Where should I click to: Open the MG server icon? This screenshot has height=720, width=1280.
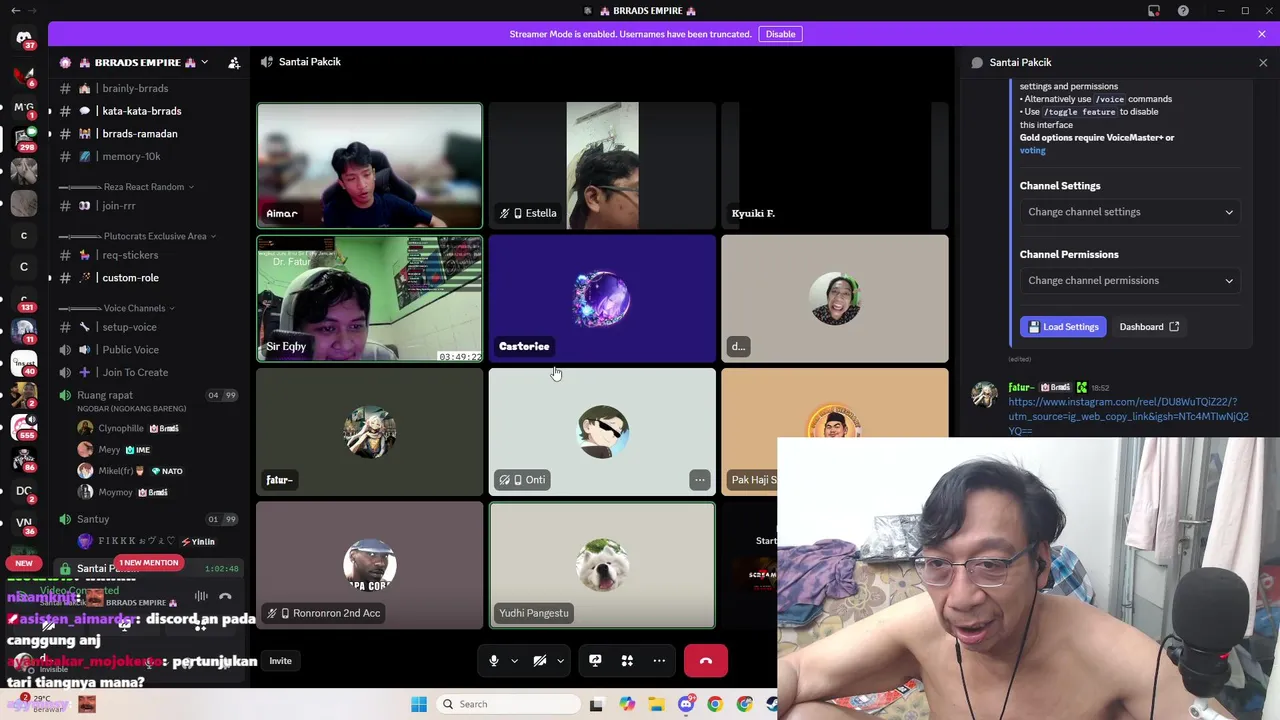(24, 107)
